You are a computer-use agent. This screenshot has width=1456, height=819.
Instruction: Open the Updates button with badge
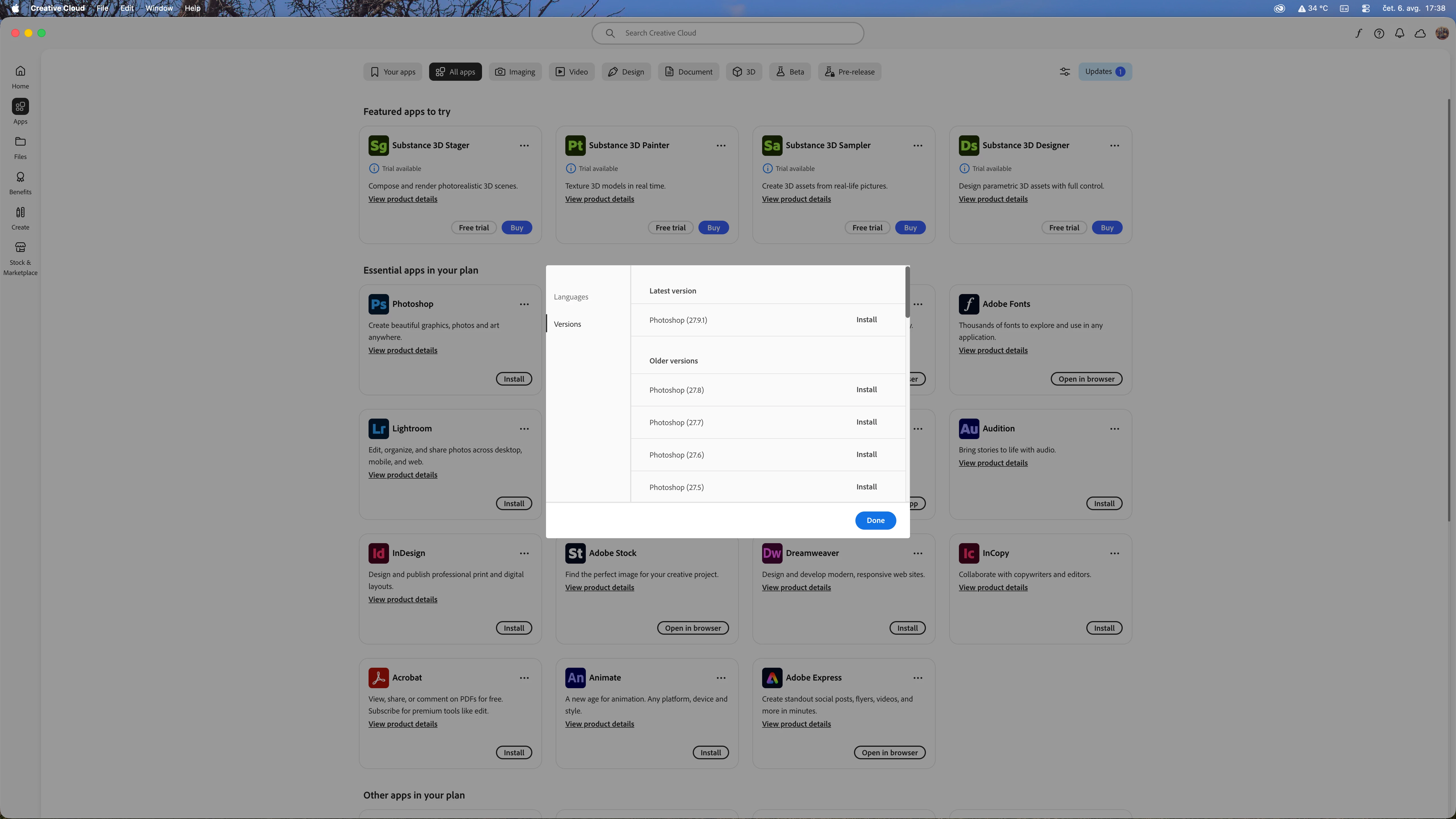(1105, 72)
